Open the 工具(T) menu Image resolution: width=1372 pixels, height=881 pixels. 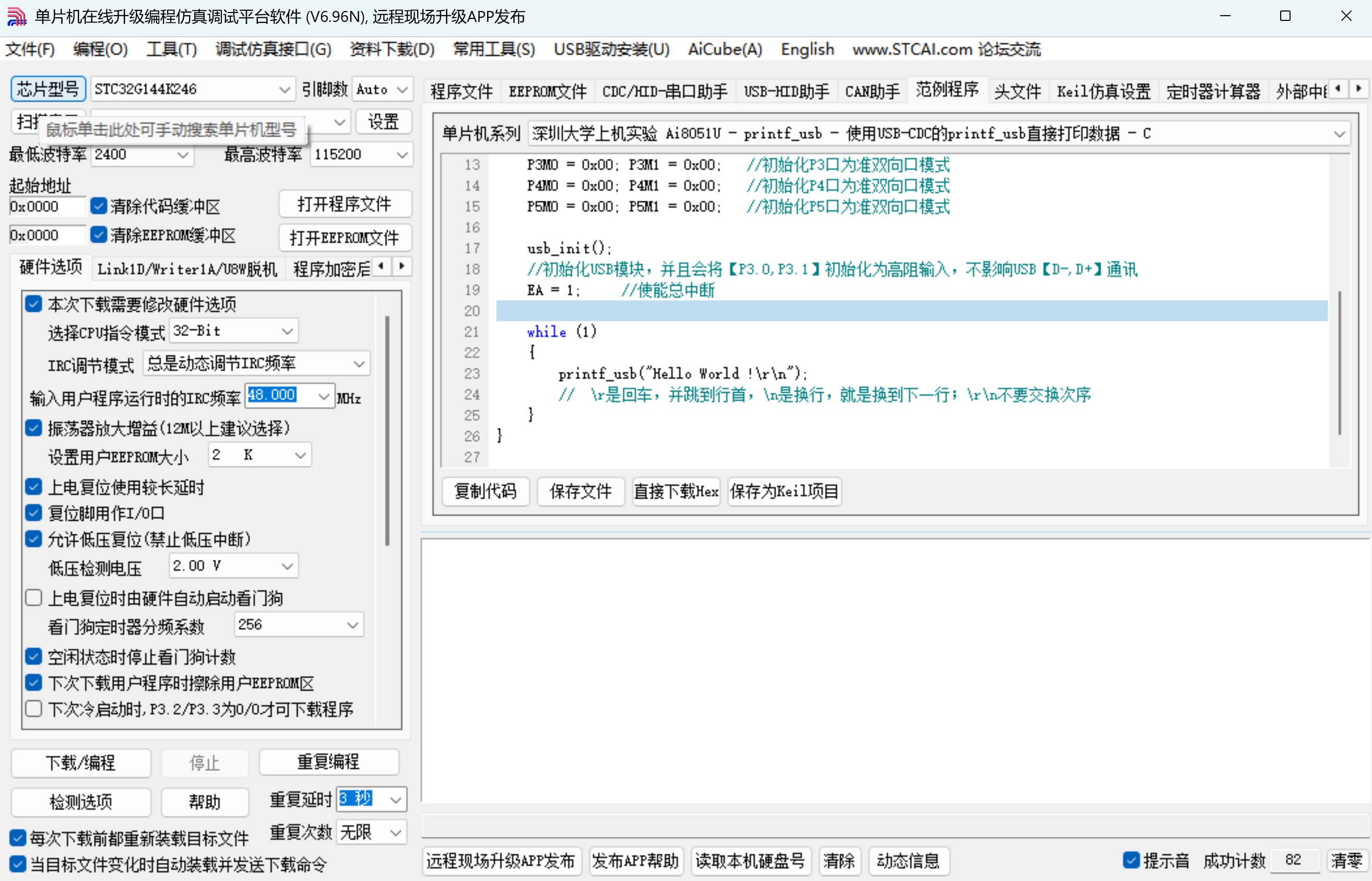coord(171,49)
